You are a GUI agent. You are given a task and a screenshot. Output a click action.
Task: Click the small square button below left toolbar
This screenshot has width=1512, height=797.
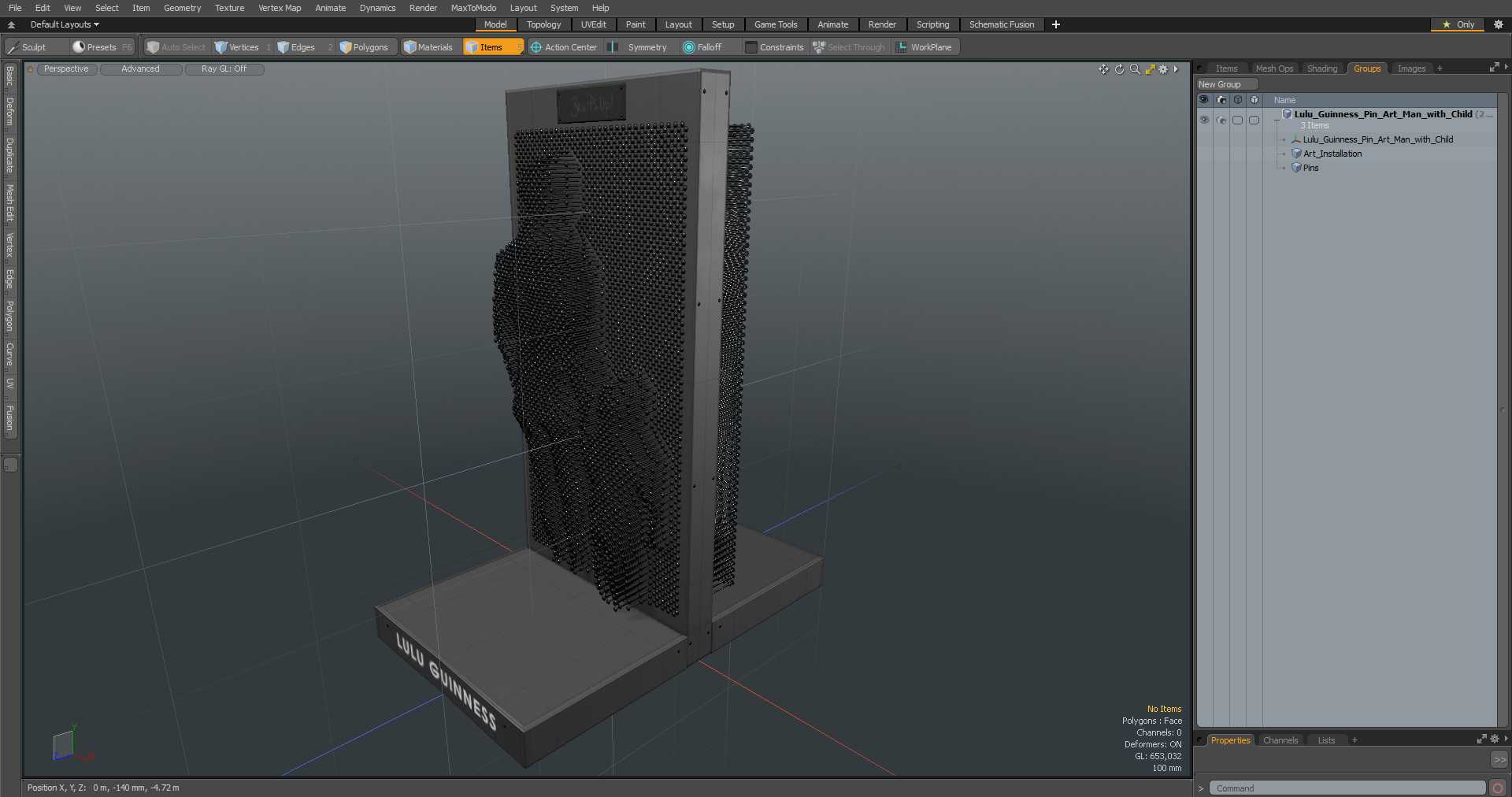click(x=10, y=465)
